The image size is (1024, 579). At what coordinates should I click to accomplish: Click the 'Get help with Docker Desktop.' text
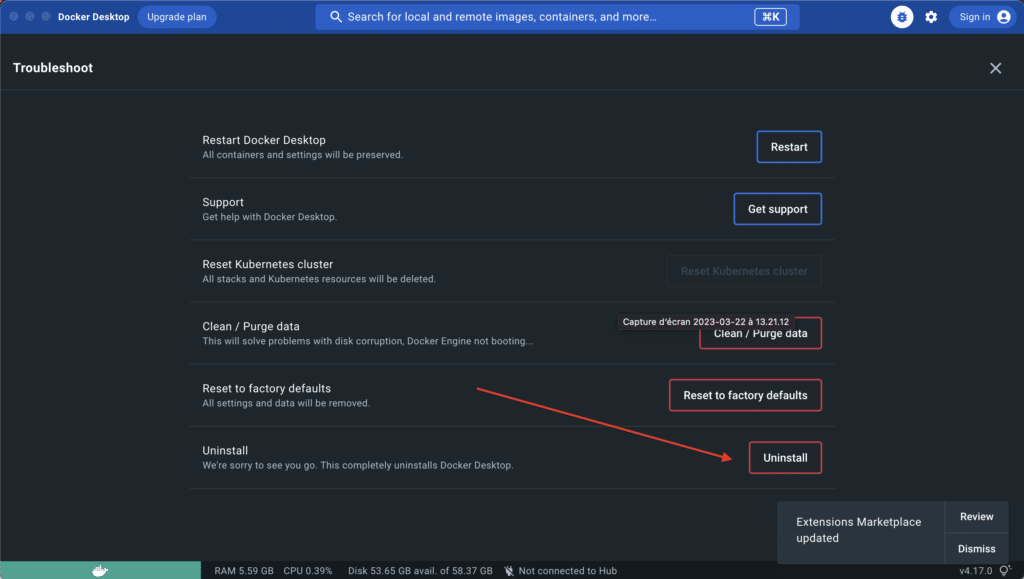point(270,217)
